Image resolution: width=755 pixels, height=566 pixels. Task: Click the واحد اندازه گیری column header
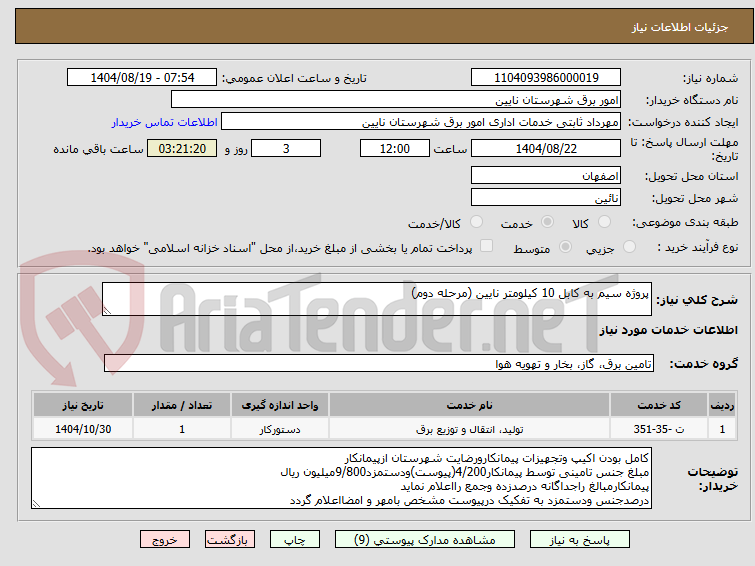(280, 405)
